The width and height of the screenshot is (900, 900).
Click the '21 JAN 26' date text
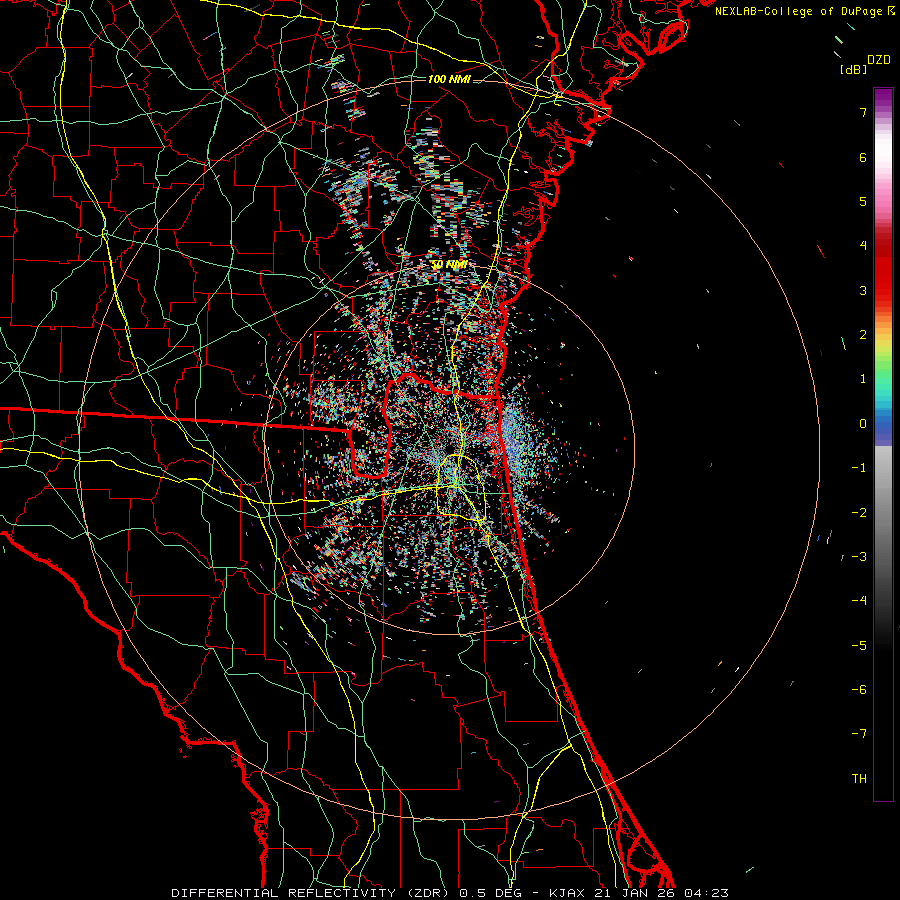634,893
